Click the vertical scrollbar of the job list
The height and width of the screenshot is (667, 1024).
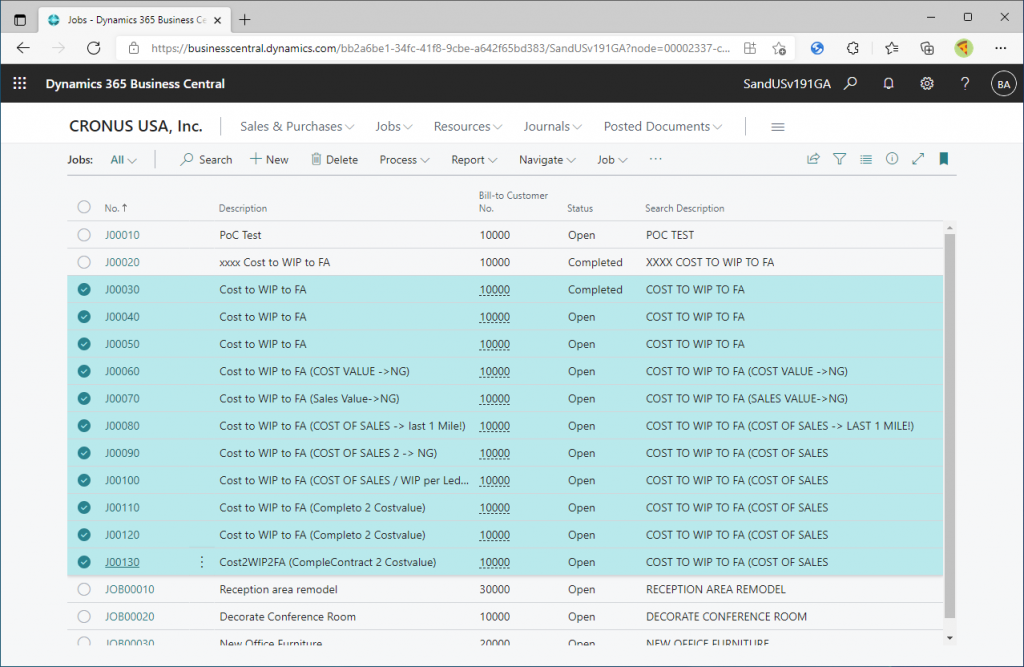[x=950, y=420]
